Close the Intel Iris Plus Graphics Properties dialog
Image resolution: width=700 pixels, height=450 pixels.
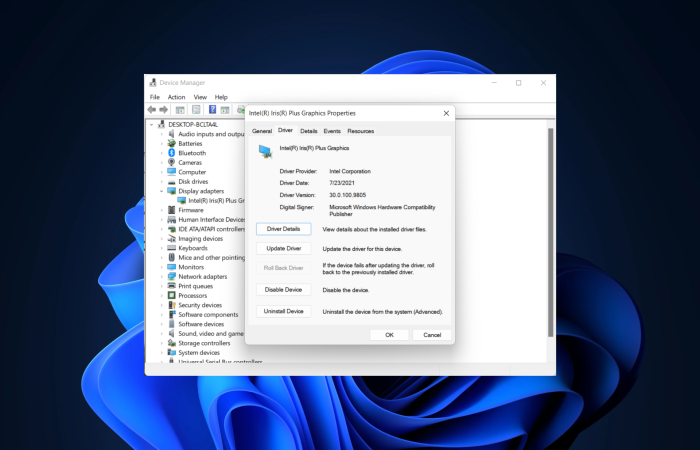tap(446, 113)
